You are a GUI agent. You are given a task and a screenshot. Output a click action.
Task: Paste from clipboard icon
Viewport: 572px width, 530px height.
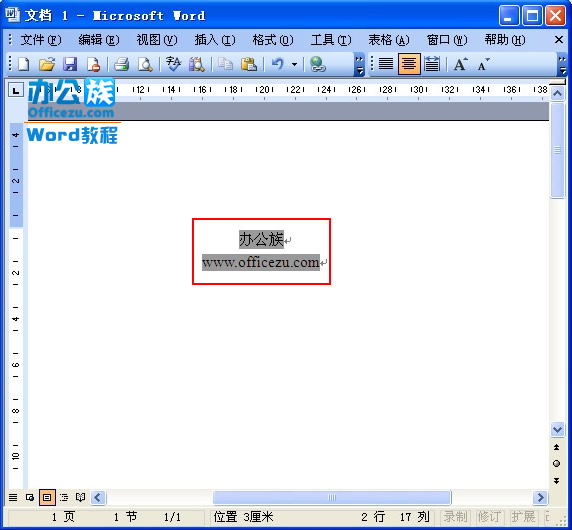(x=249, y=65)
